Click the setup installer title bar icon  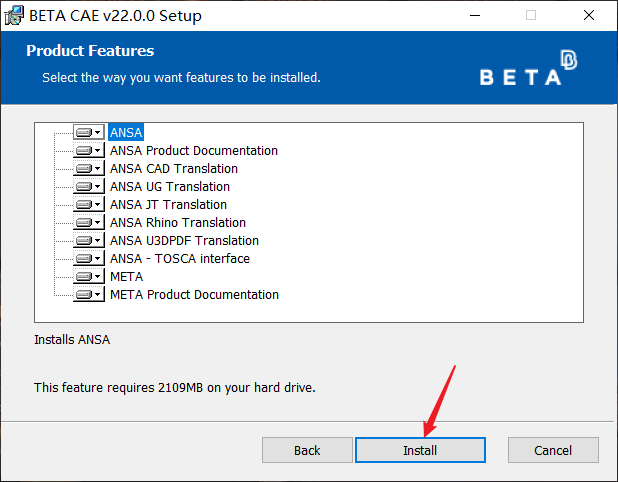[15, 15]
